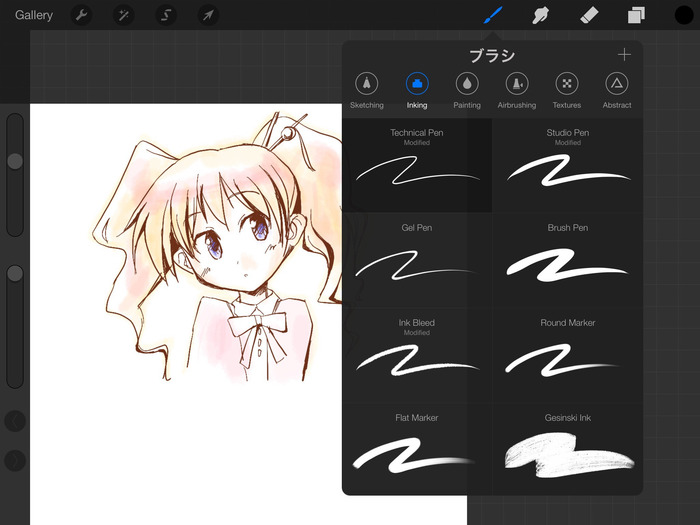Select the Studio Pen brush
700x525 pixels.
click(567, 165)
